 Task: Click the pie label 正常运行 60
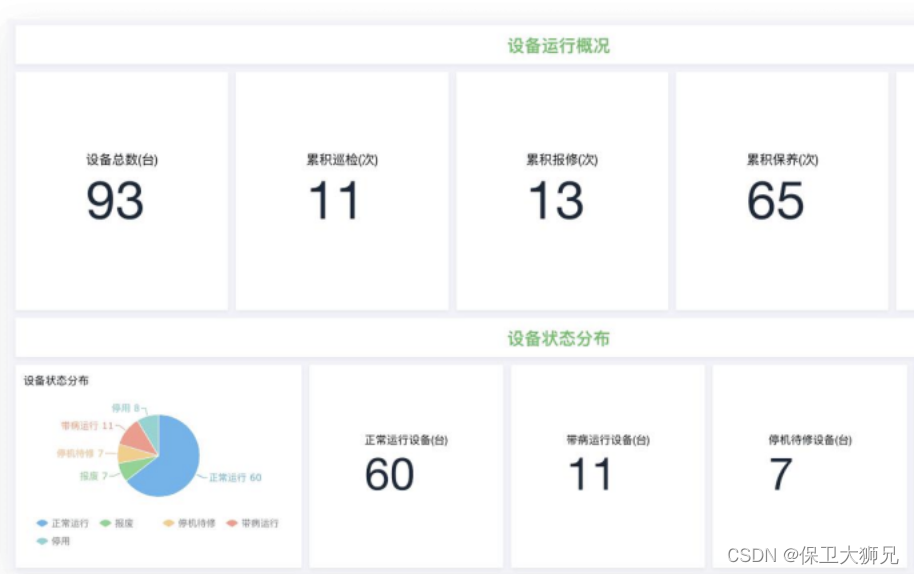[x=235, y=477]
